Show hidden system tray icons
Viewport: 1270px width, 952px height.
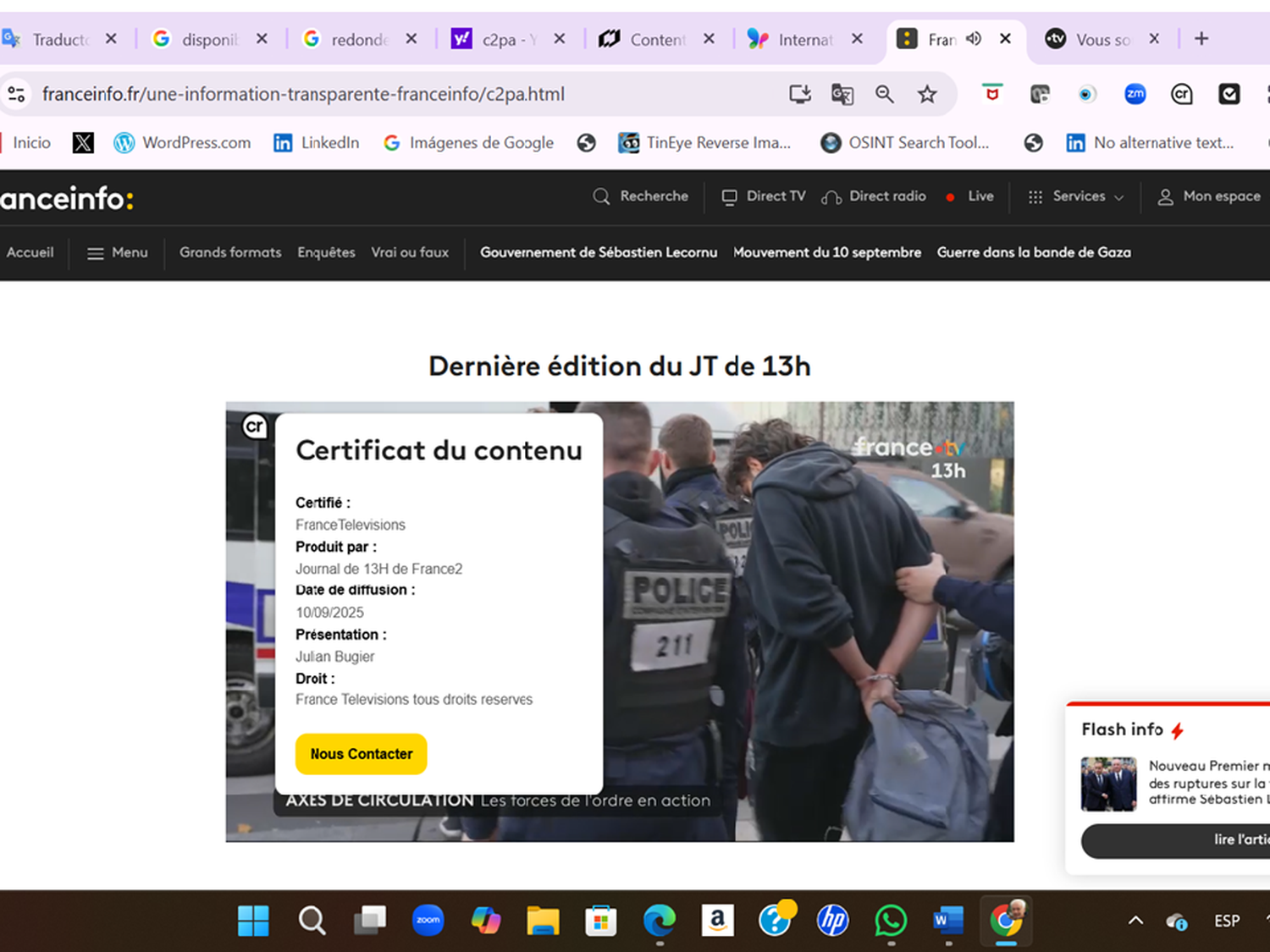pyautogui.click(x=1135, y=921)
